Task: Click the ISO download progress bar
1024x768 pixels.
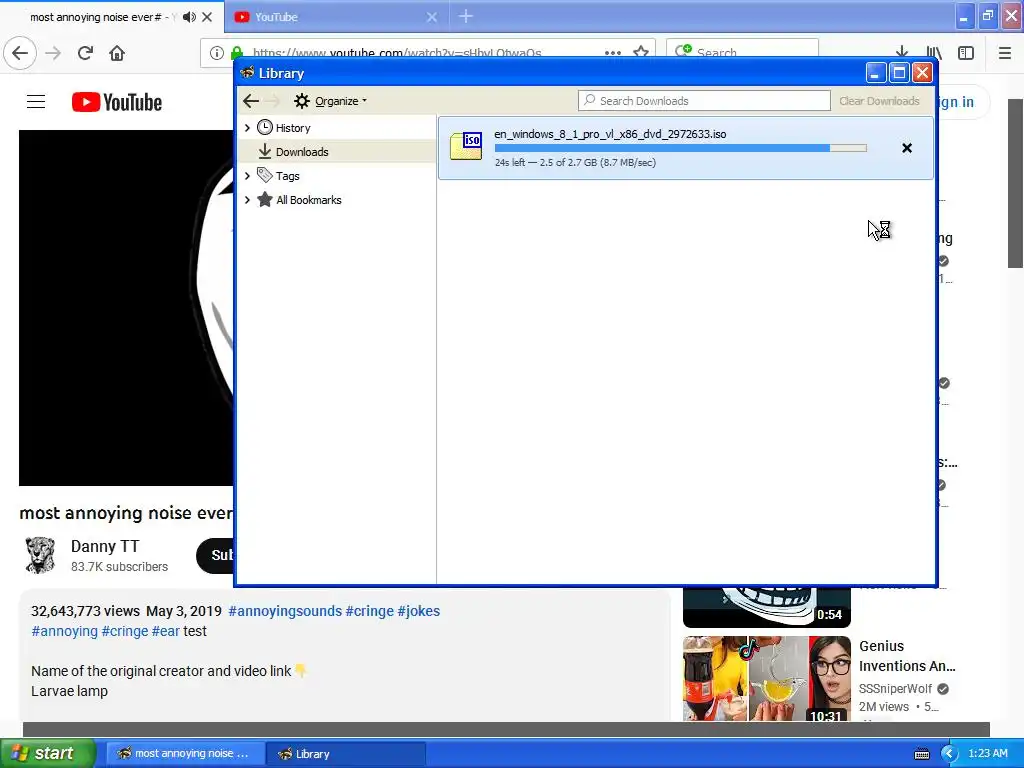Action: 680,148
